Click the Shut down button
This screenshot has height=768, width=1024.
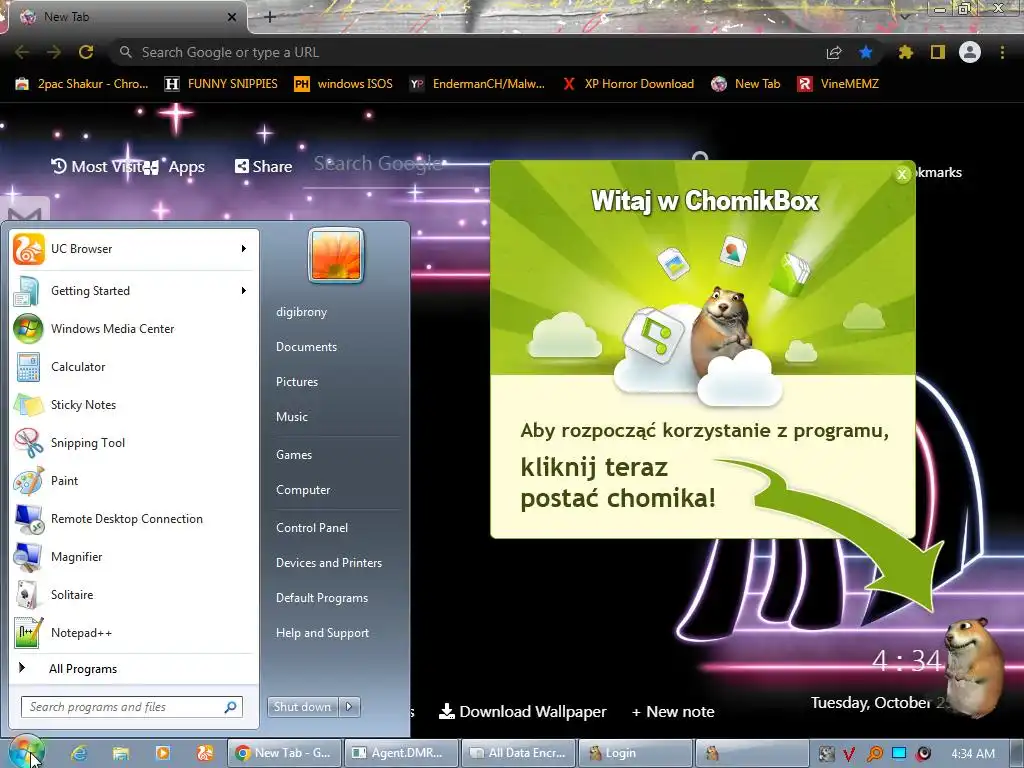(x=303, y=706)
